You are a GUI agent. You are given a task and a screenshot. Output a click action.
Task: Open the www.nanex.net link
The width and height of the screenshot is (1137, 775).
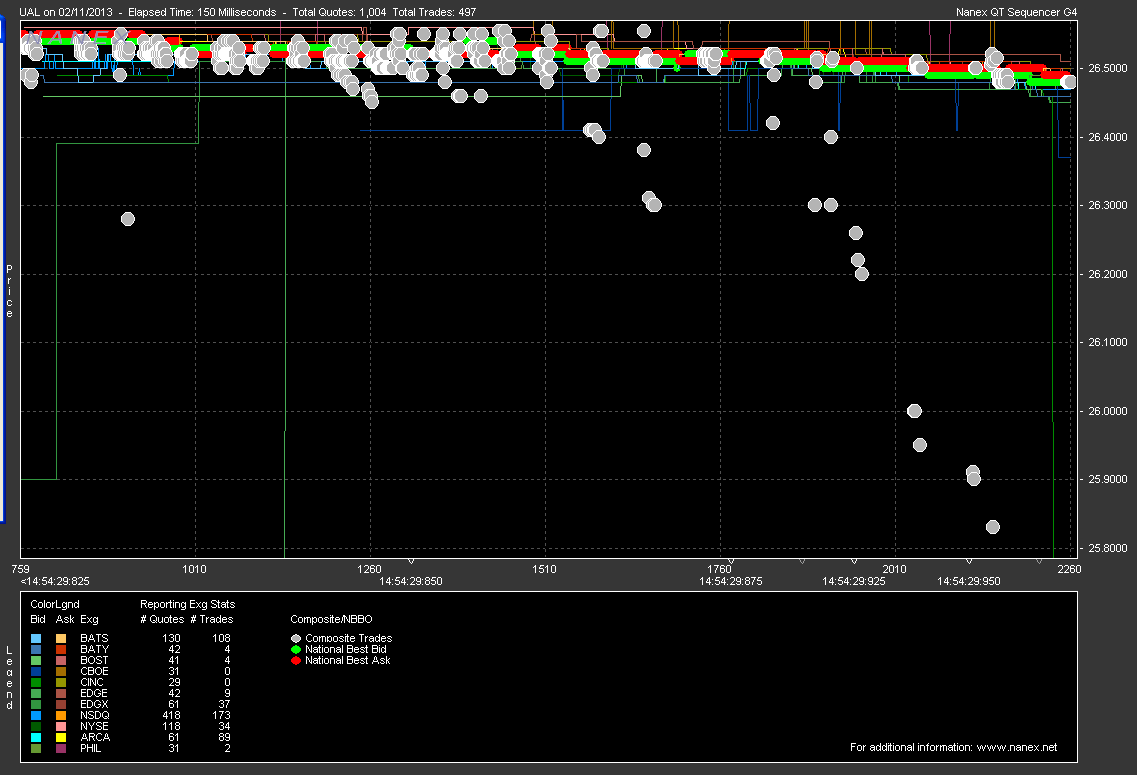pyautogui.click(x=1017, y=747)
